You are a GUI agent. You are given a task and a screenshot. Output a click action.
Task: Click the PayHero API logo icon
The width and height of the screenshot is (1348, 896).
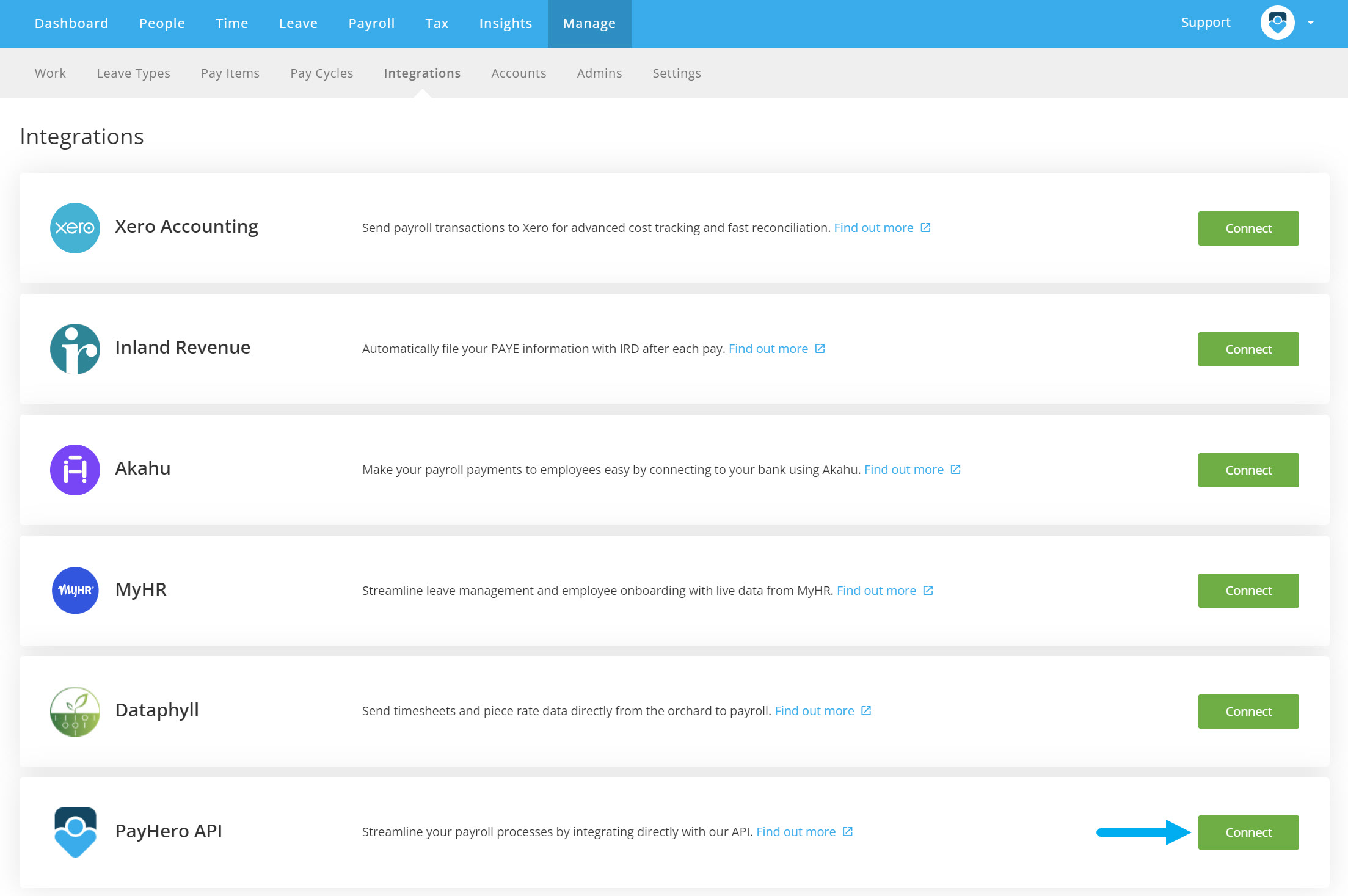tap(75, 832)
